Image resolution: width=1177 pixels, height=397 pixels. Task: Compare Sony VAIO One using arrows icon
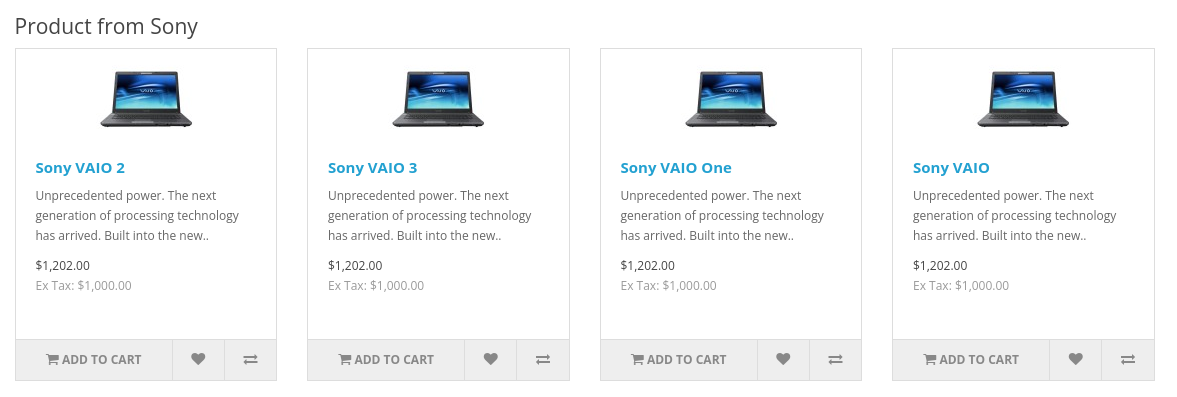tap(835, 359)
